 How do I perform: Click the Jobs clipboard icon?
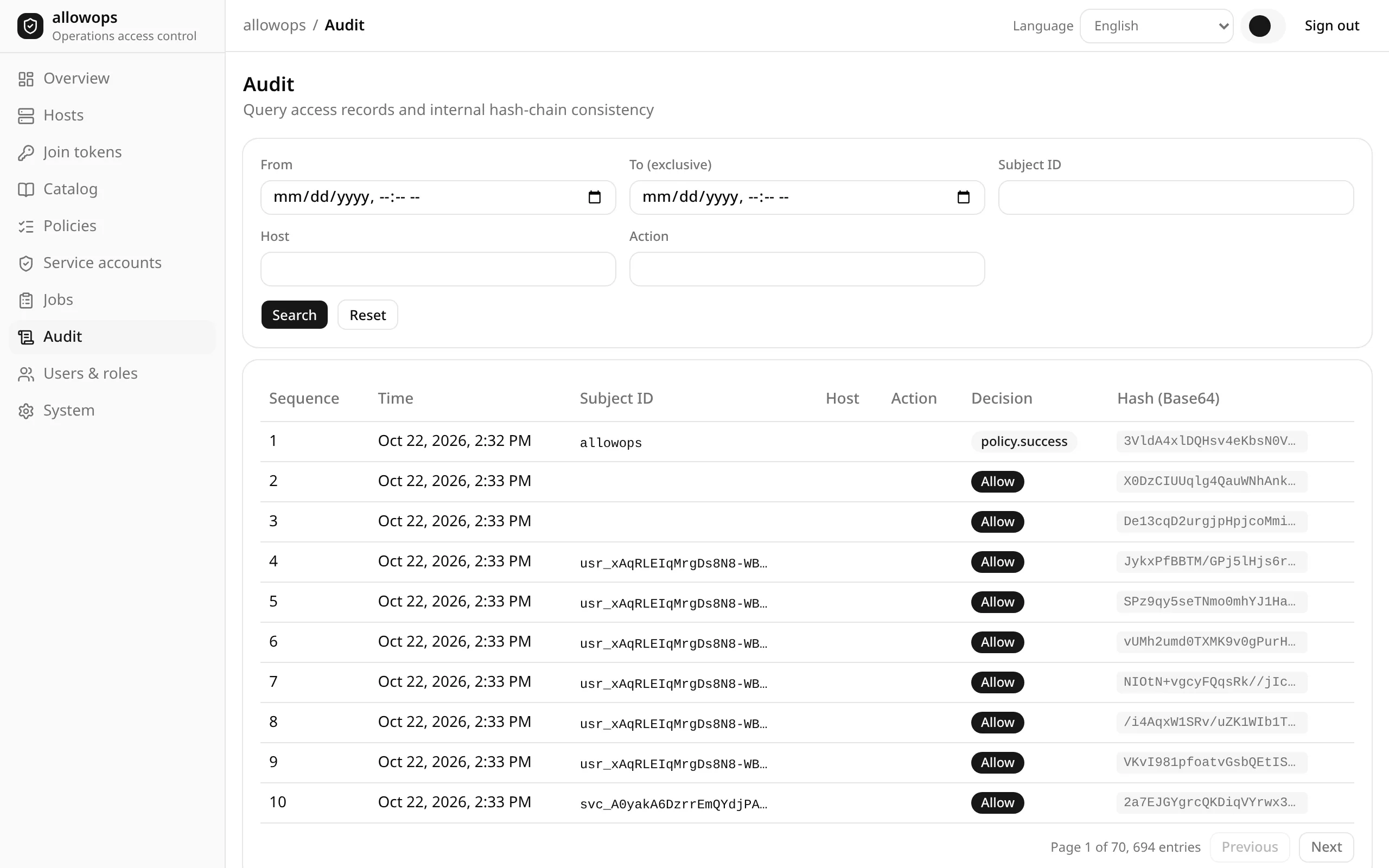coord(26,299)
